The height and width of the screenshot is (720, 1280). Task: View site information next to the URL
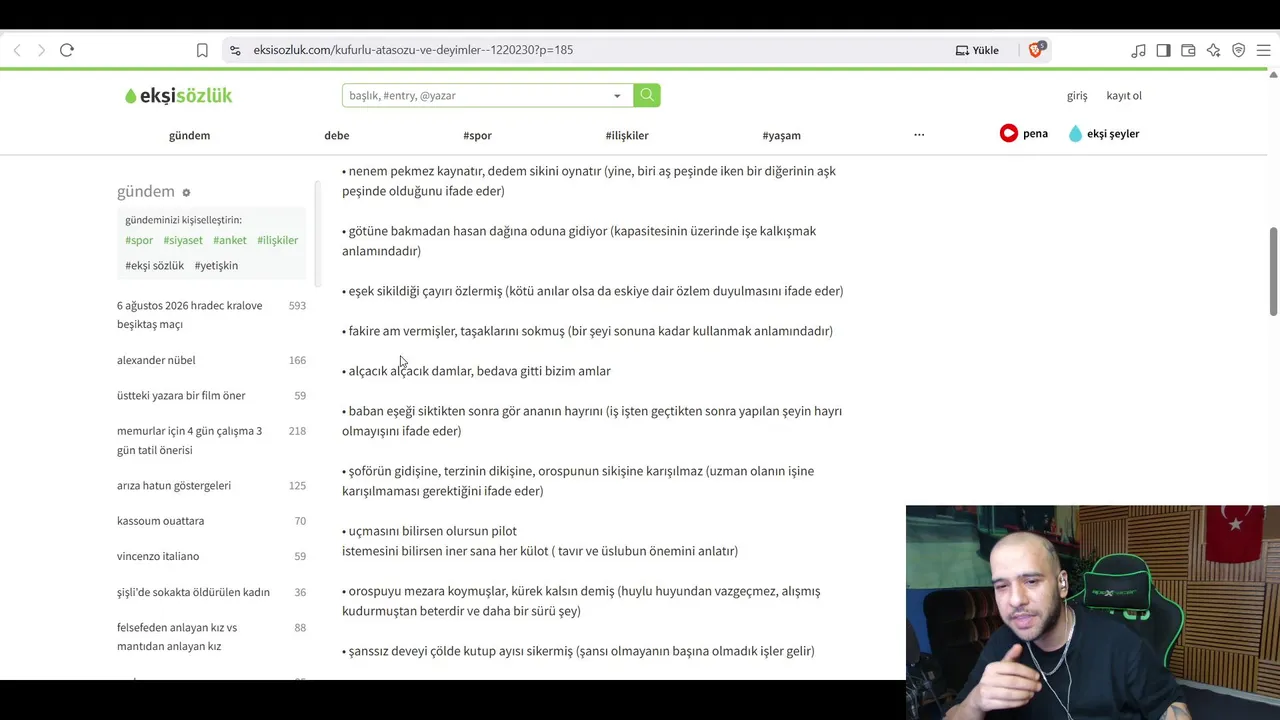point(234,50)
